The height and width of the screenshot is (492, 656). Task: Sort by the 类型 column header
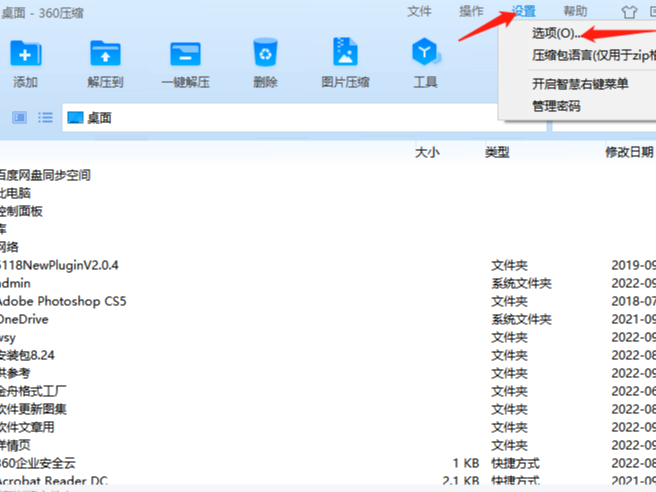[x=497, y=152]
